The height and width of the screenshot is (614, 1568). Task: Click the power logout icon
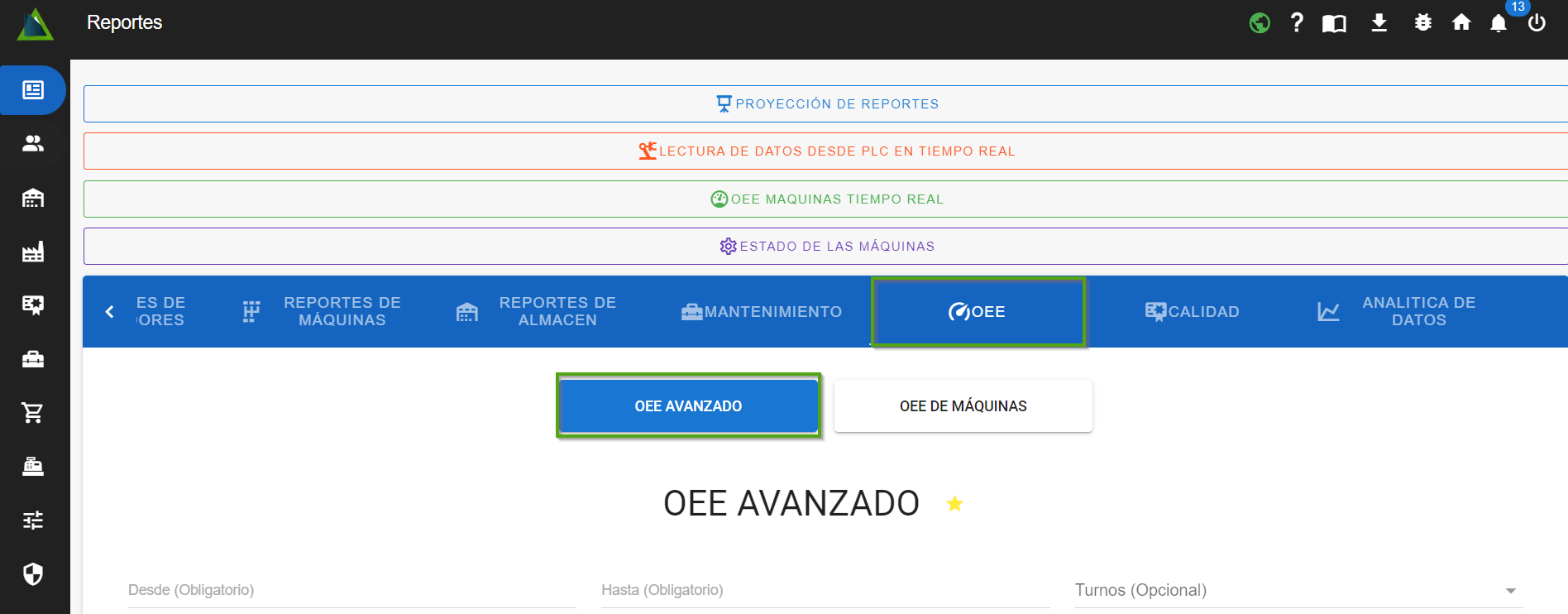point(1537,23)
